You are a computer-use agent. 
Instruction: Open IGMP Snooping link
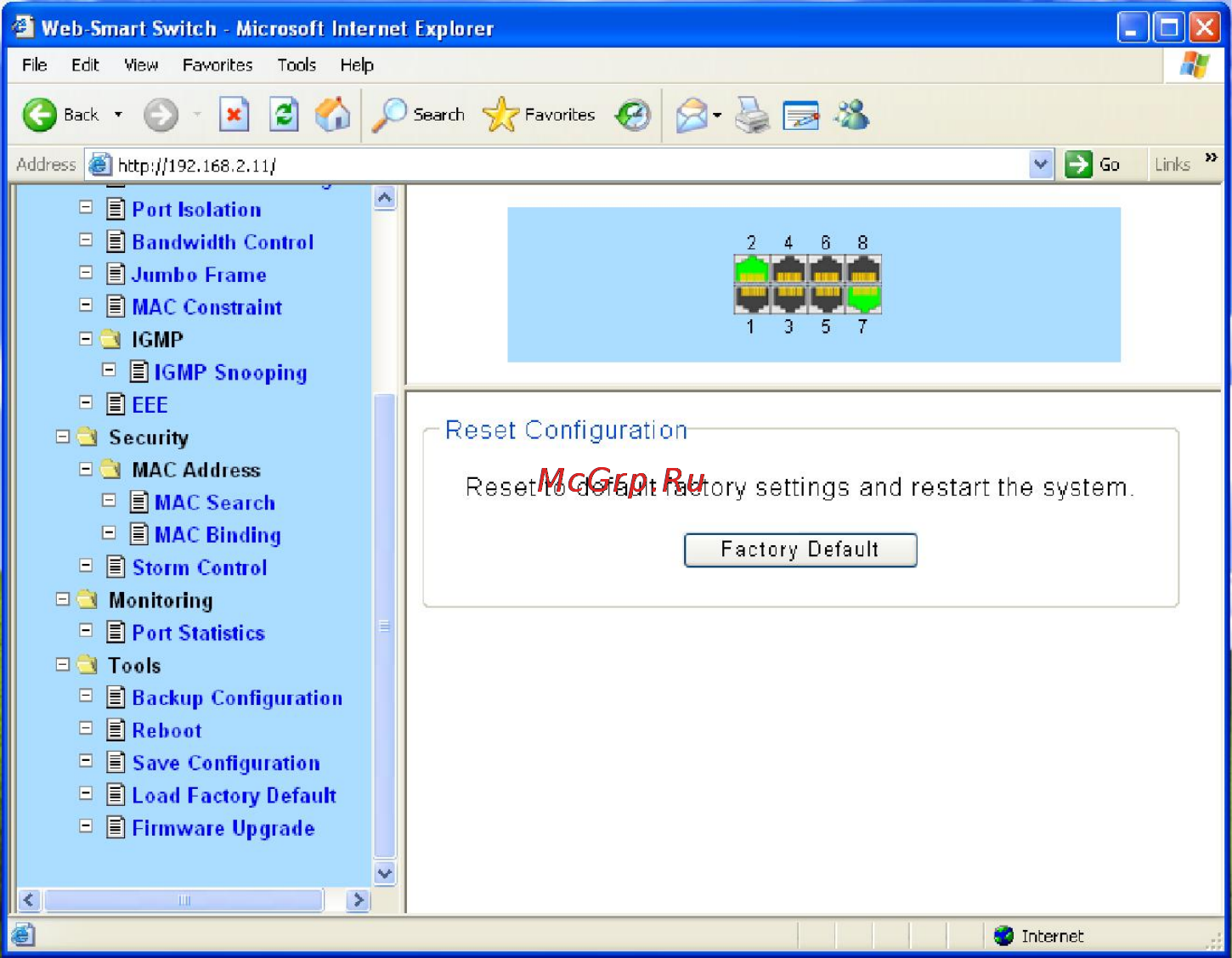pos(230,372)
